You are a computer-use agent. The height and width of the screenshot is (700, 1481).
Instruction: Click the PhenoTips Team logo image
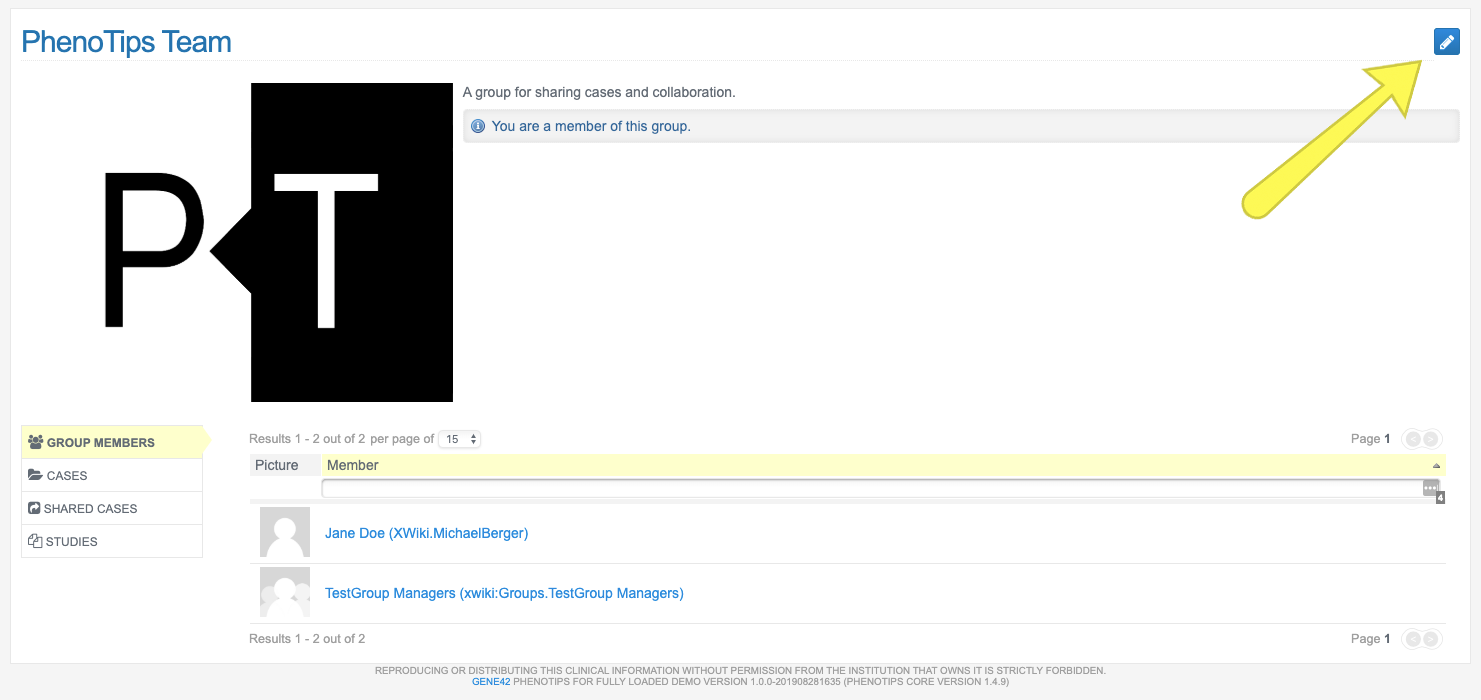278,243
